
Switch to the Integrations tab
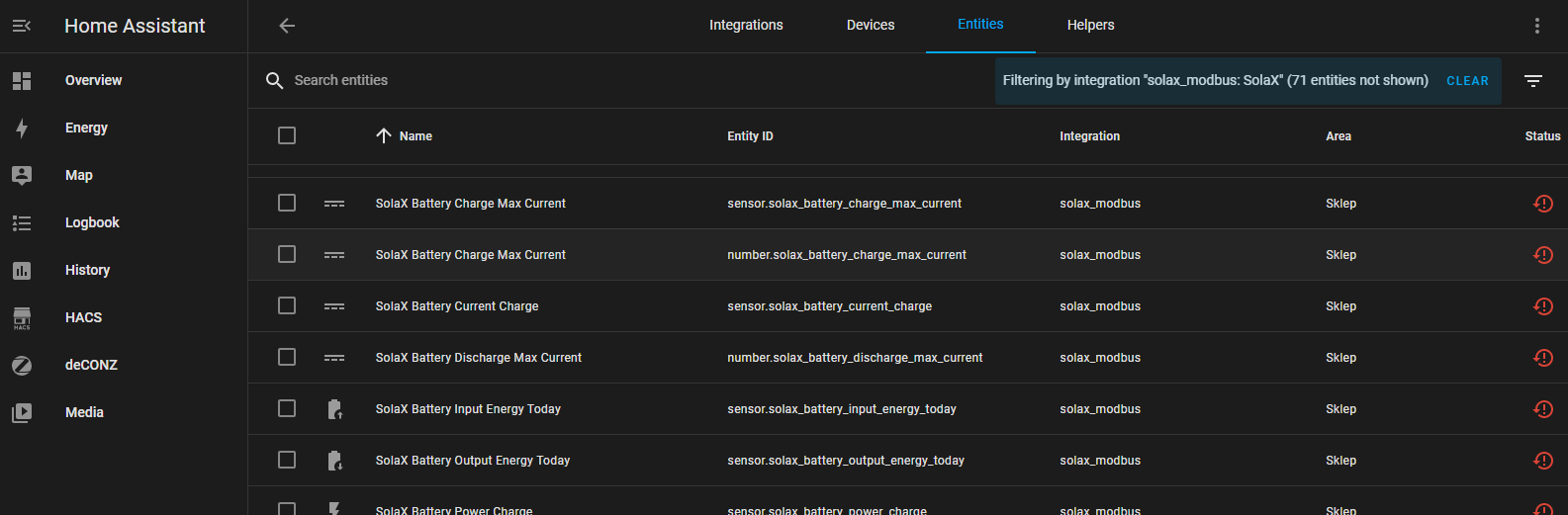click(x=746, y=26)
